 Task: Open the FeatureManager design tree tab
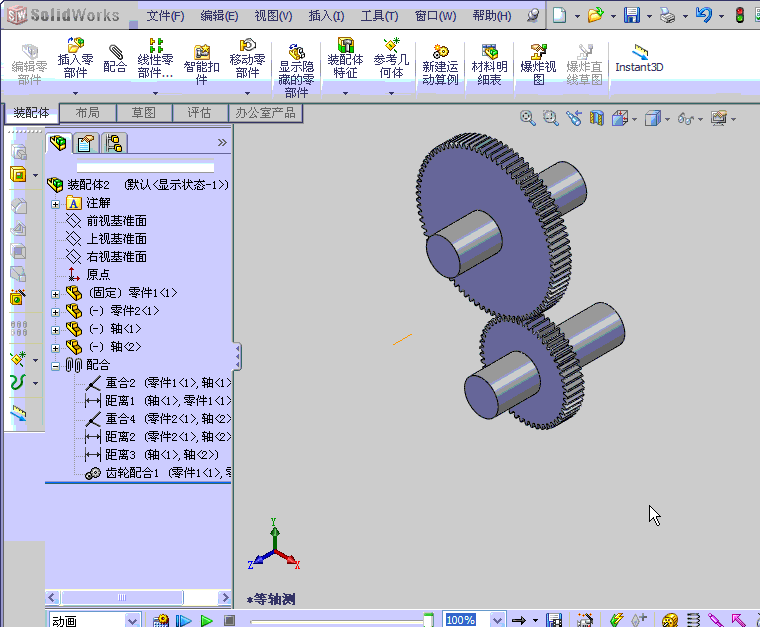point(59,142)
